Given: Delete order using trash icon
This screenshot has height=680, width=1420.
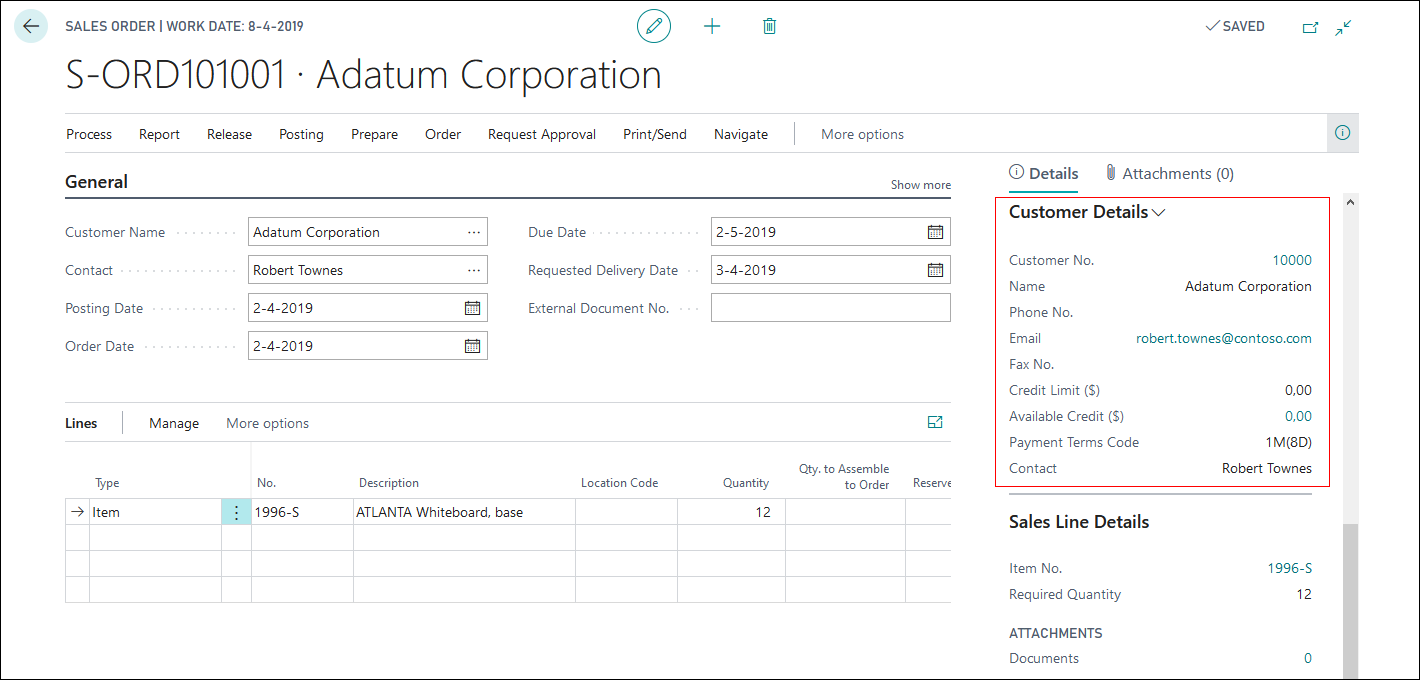Looking at the screenshot, I should pos(769,26).
